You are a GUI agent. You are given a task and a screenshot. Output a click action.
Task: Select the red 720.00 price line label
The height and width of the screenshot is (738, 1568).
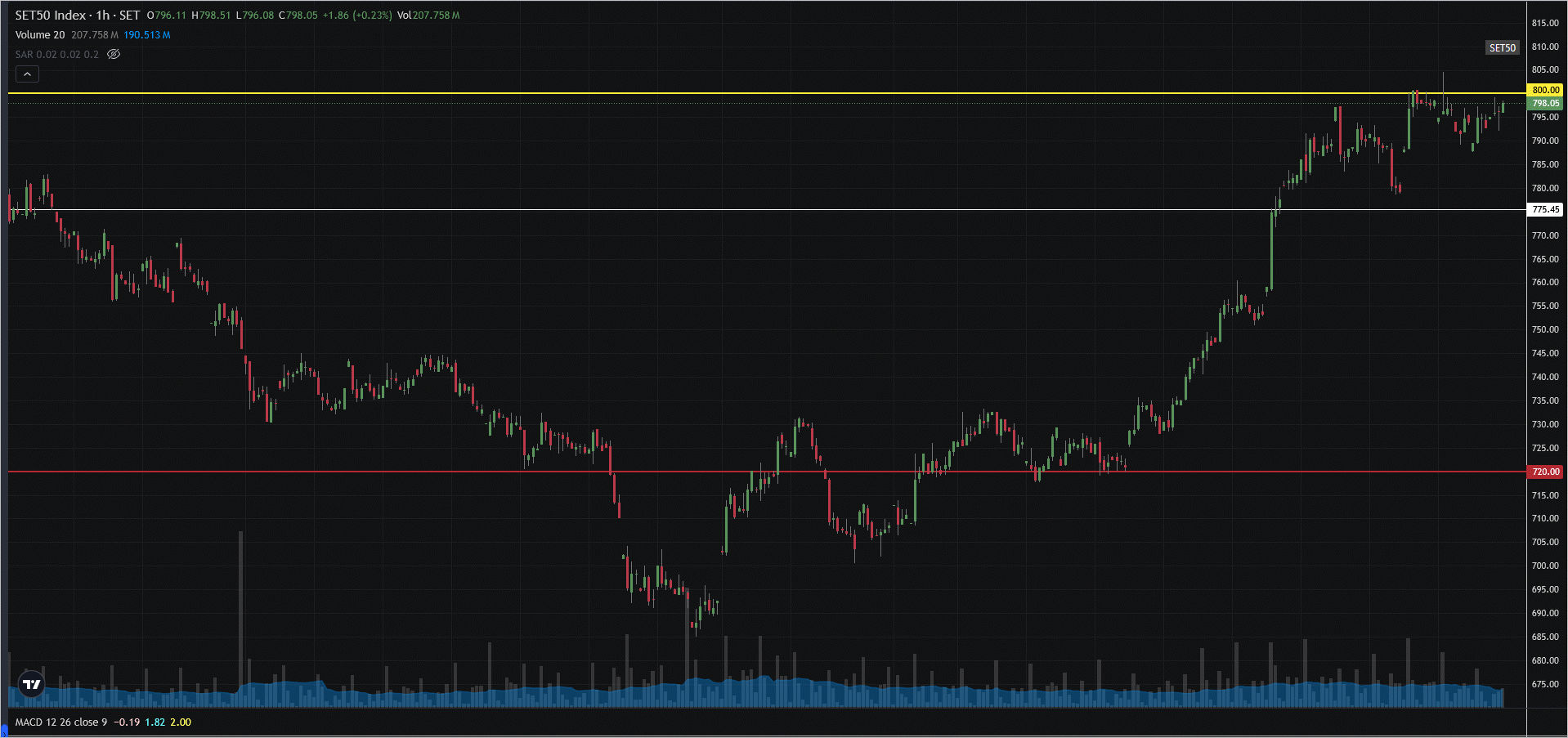[x=1545, y=472]
